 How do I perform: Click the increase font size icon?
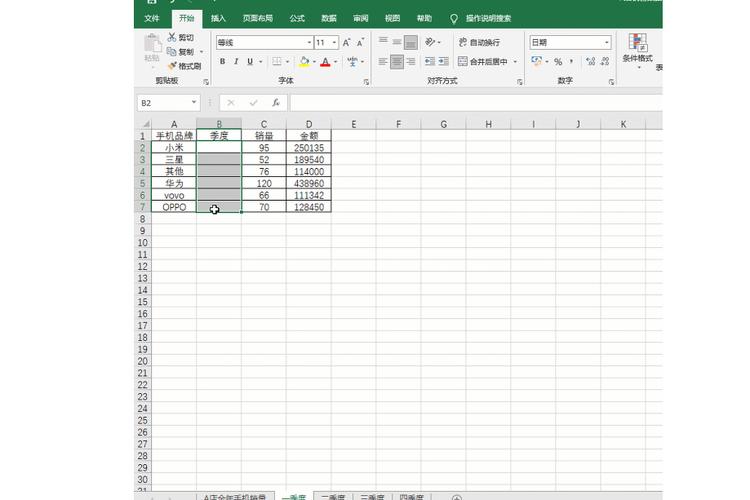pos(347,43)
